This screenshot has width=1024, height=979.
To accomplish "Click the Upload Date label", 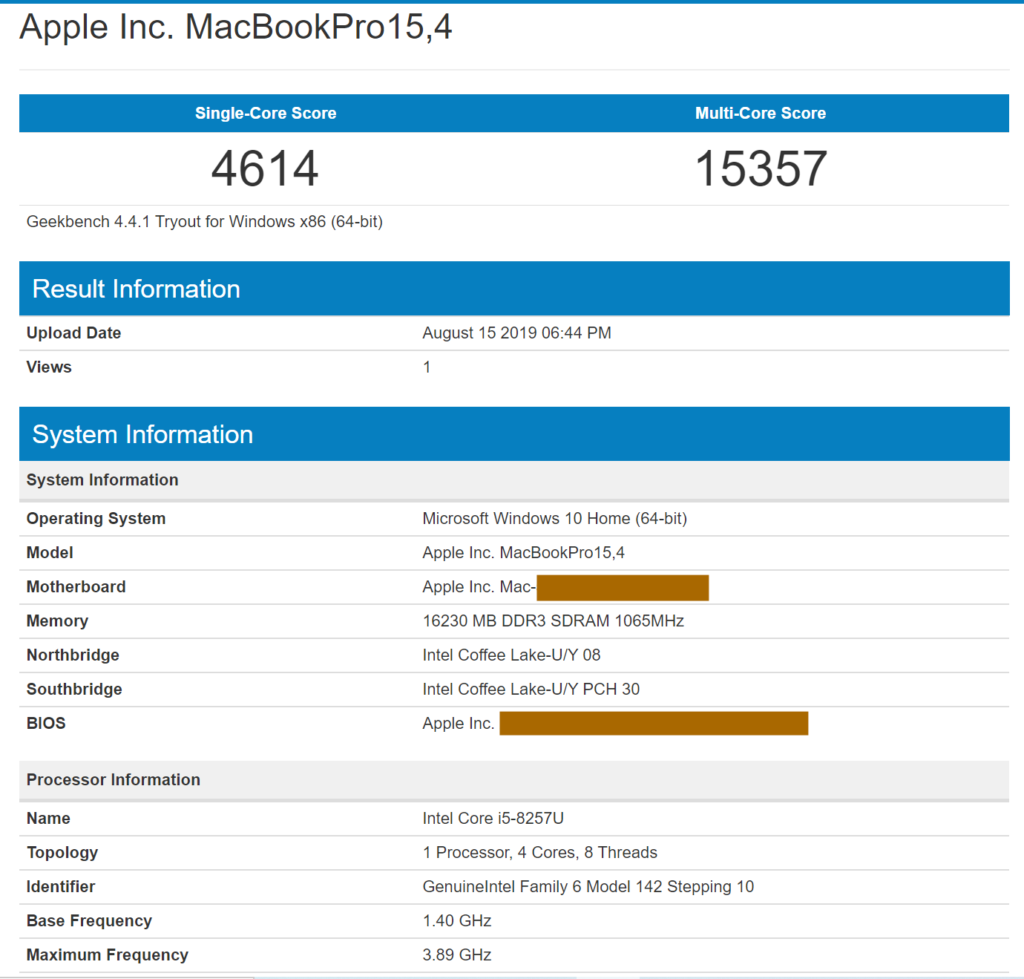I will [x=73, y=333].
